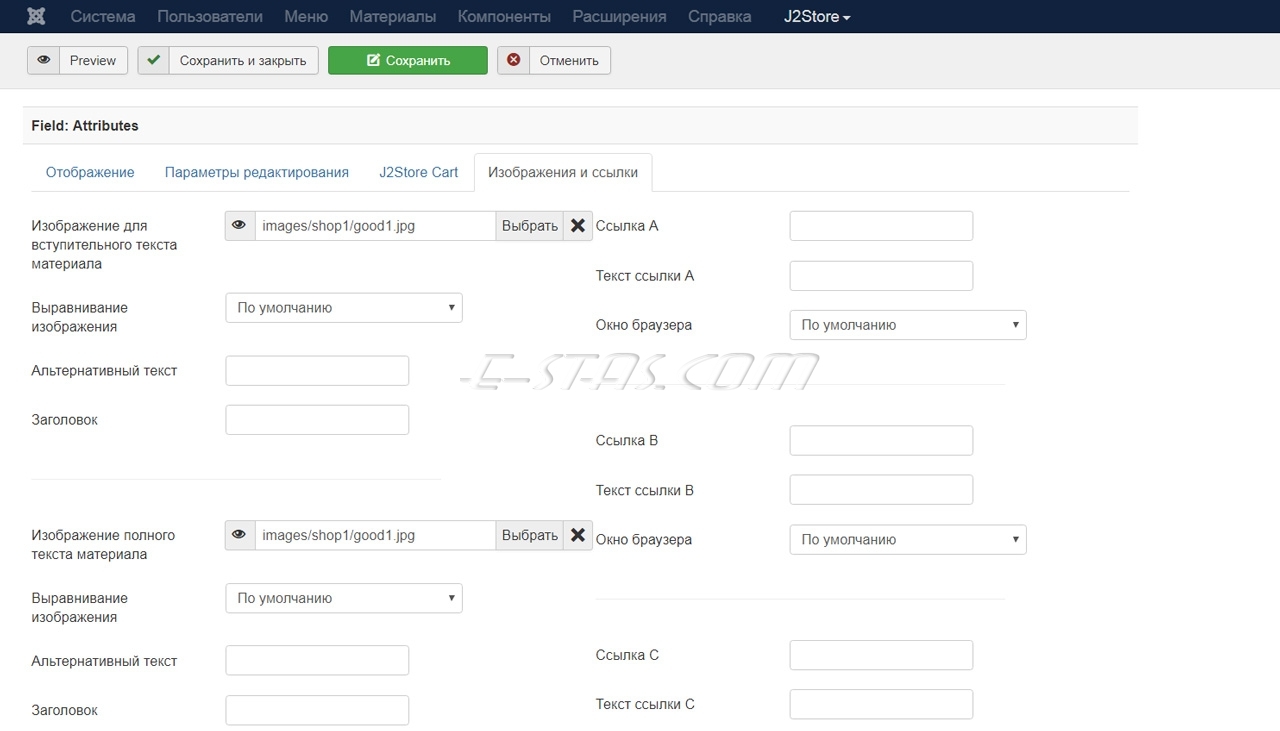Click Выбрать for intro text image
This screenshot has height=731, width=1280.
[530, 226]
